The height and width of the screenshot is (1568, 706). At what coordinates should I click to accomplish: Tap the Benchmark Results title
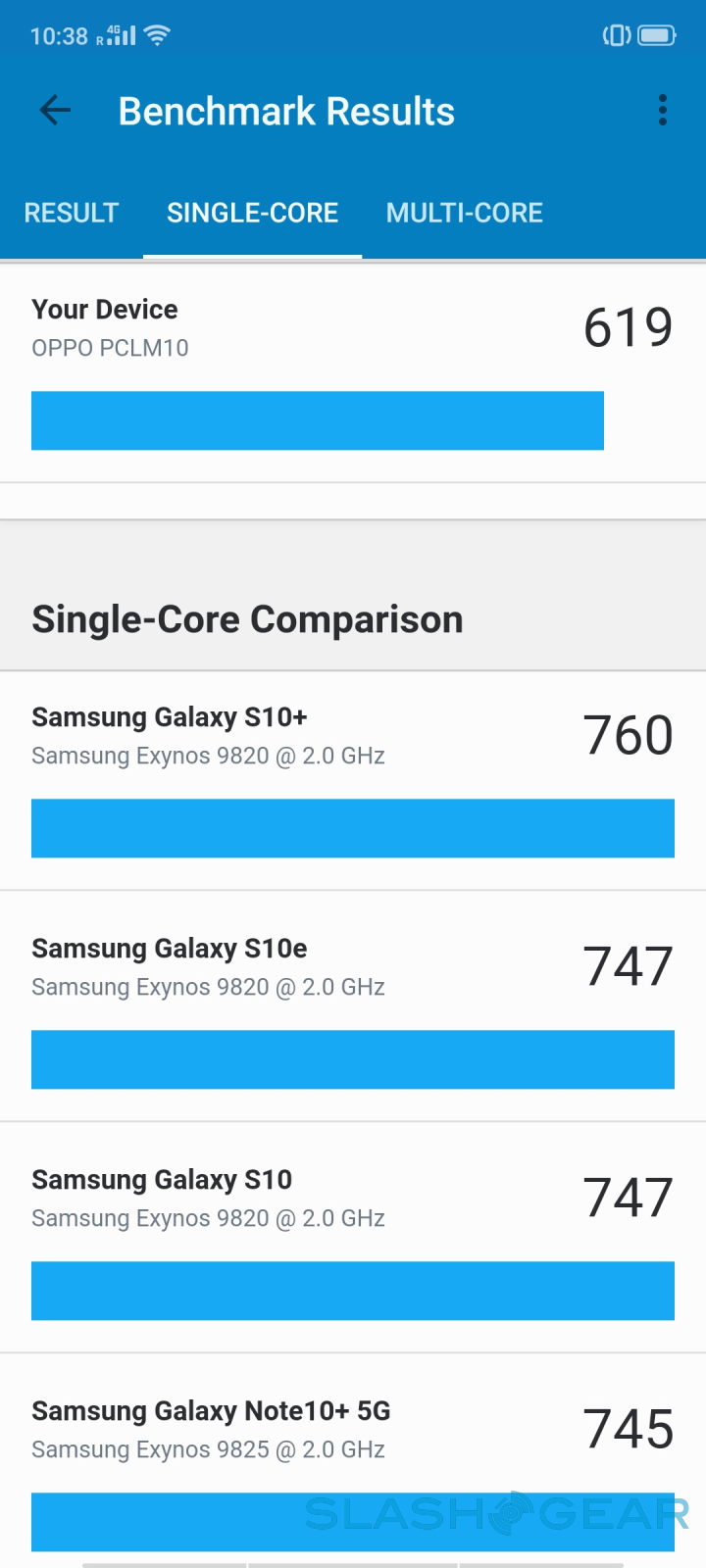click(286, 112)
